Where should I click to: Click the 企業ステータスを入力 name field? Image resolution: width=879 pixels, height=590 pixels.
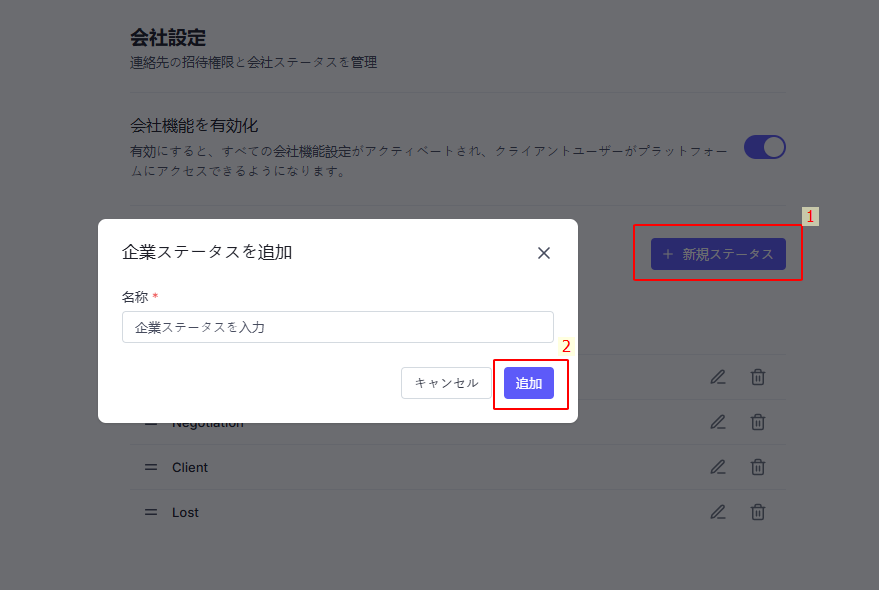[337, 327]
